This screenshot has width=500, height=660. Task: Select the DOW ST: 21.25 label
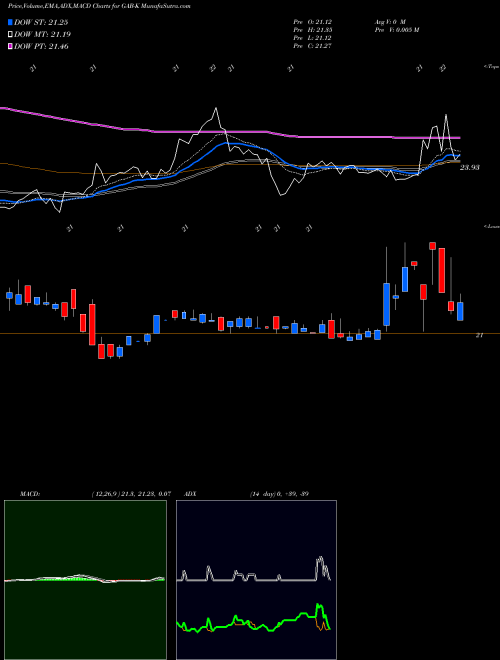(41, 22)
